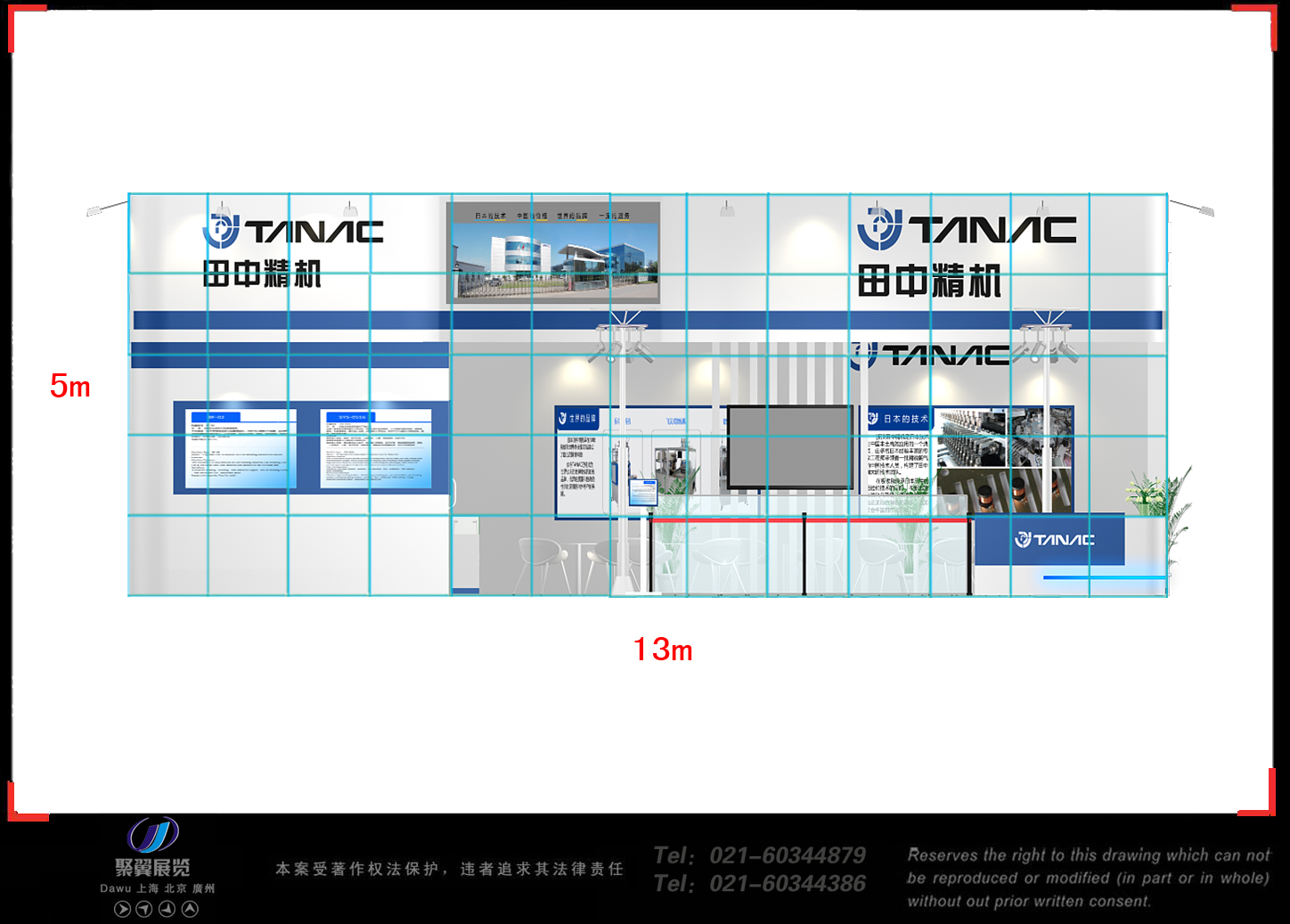Click the right-pointing arrow circle icon under Dawu
1290x924 pixels.
(x=123, y=909)
